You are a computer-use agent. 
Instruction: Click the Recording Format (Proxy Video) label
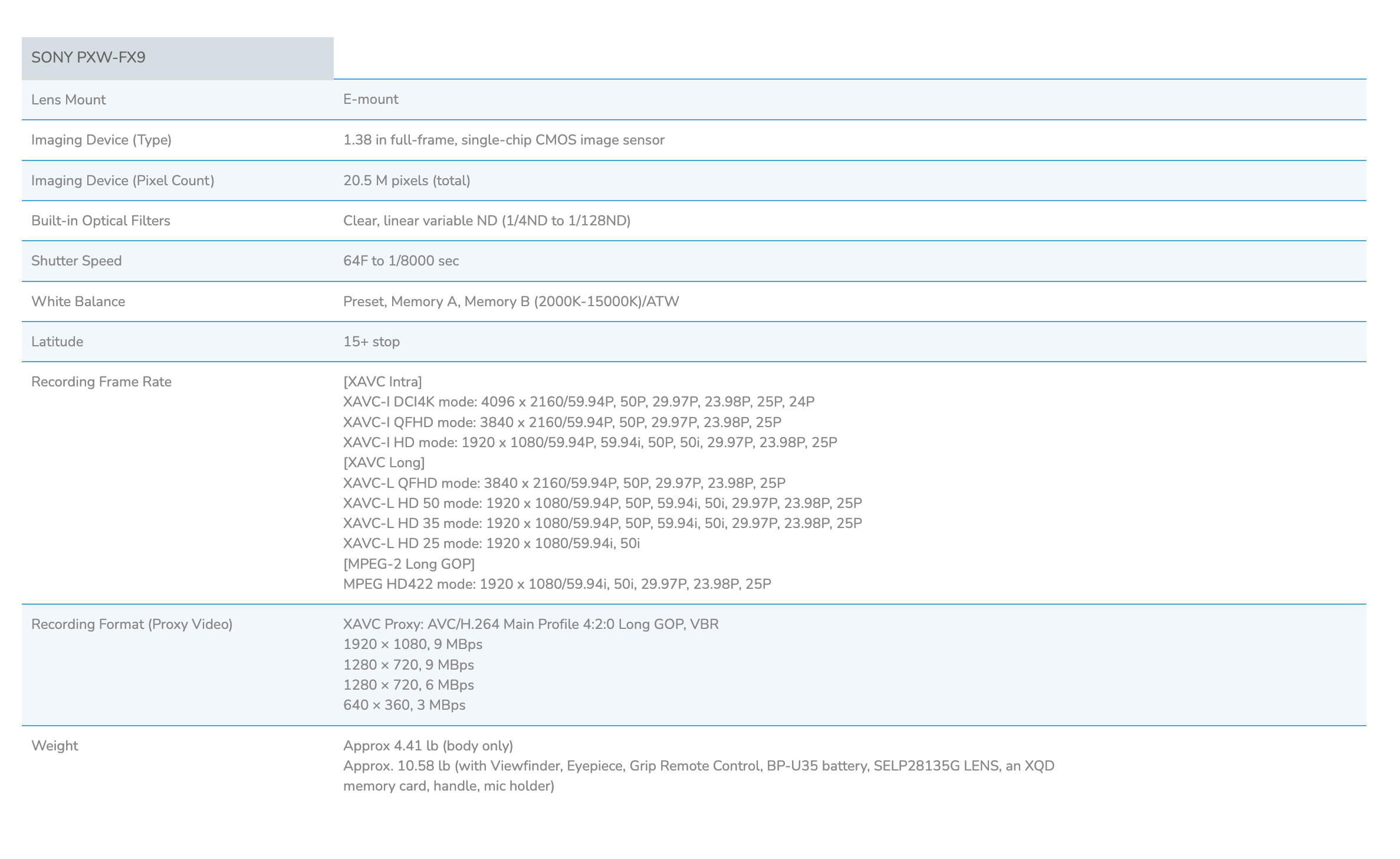pos(132,624)
